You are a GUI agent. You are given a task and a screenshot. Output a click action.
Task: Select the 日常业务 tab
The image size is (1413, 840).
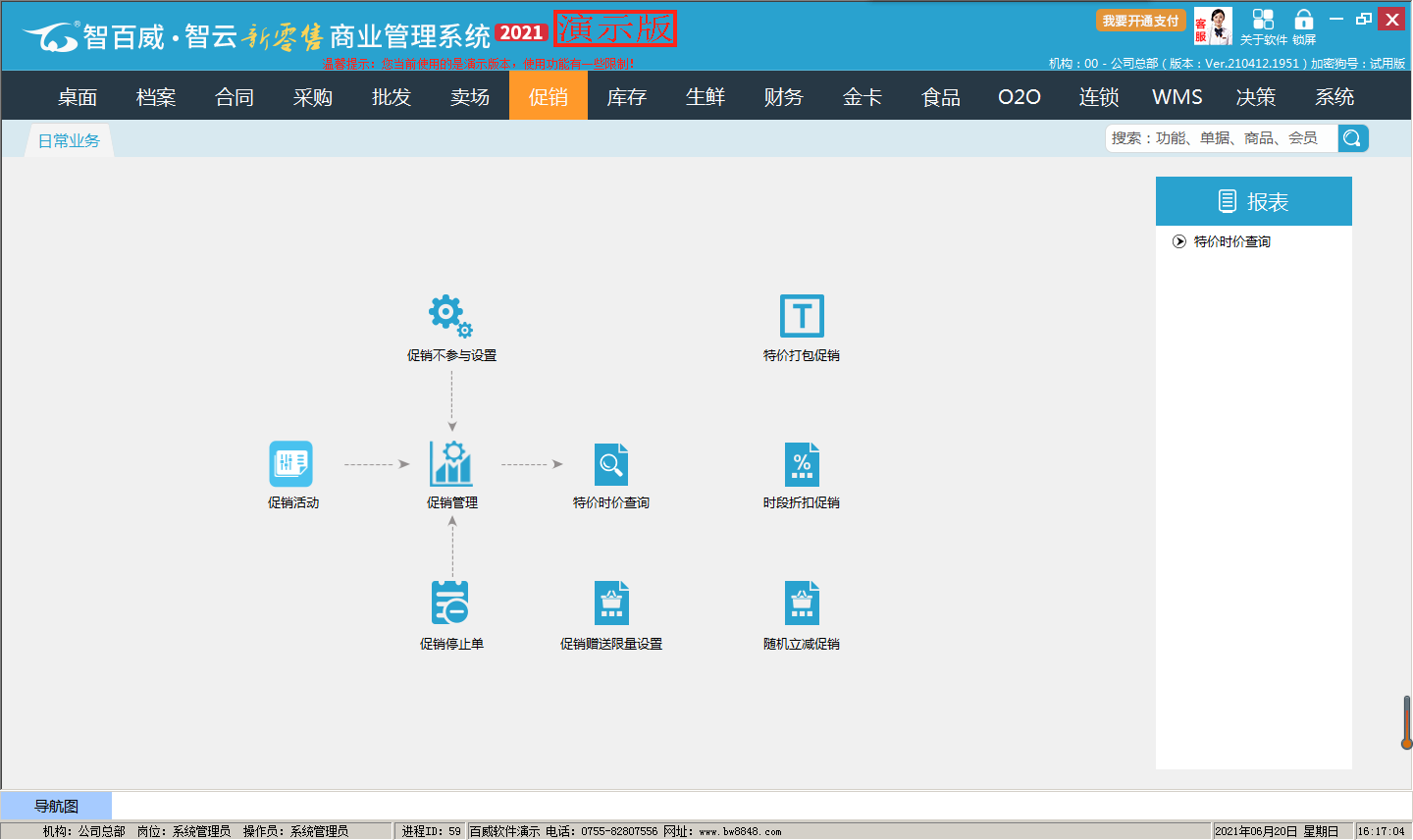69,141
